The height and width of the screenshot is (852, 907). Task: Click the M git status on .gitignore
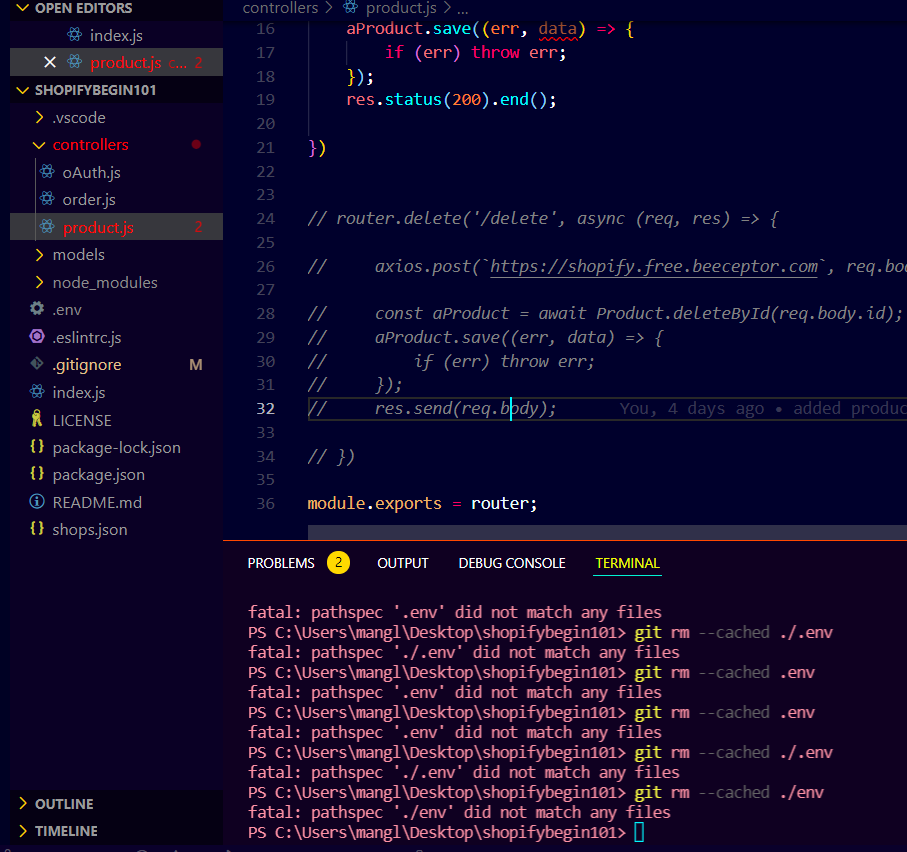point(196,364)
